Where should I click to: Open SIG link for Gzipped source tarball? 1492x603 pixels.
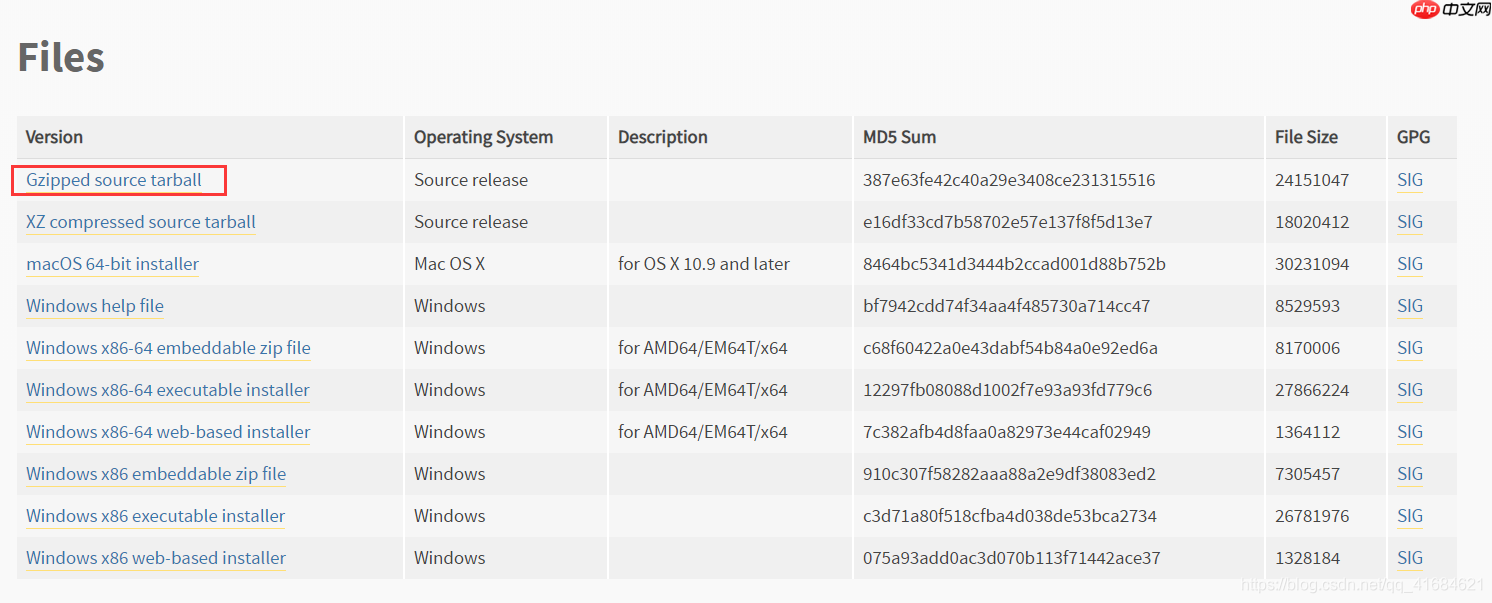[x=1410, y=180]
